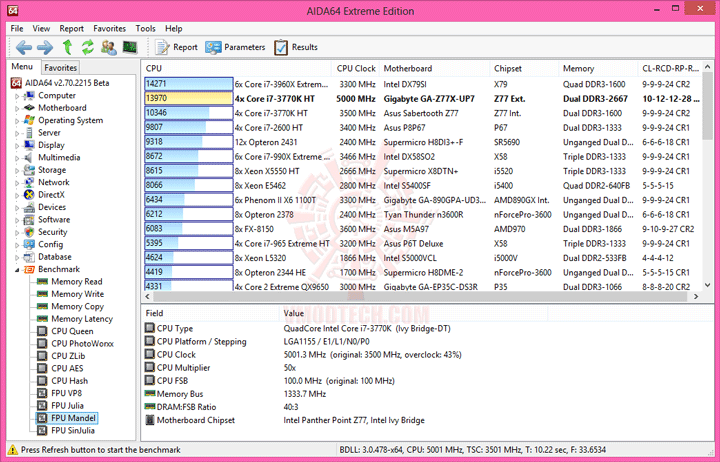The image size is (720, 462).
Task: Click the blue Forward arrow toolbar icon
Action: [x=45, y=47]
